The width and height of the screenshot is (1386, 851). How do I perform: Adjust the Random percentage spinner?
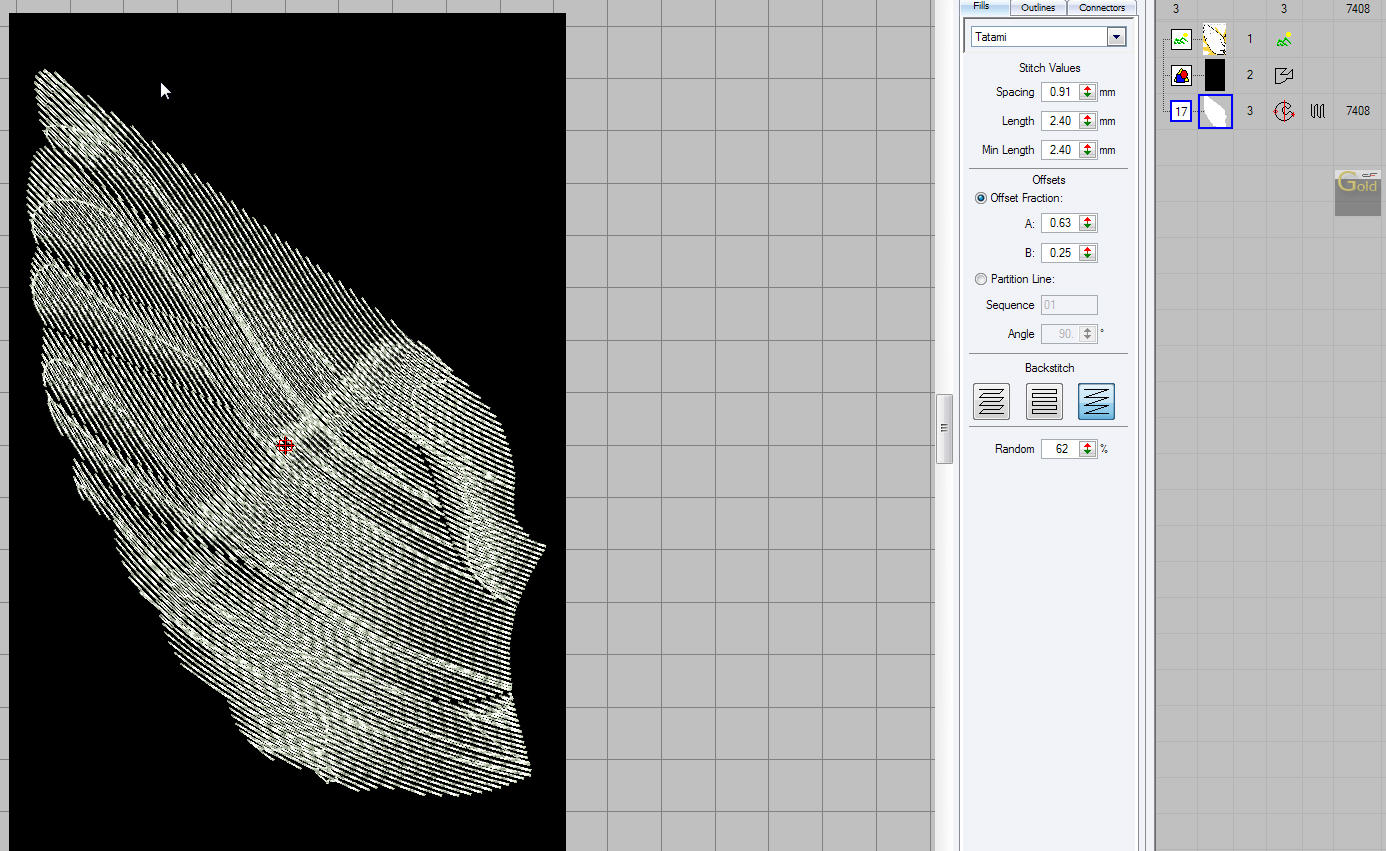tap(1087, 449)
